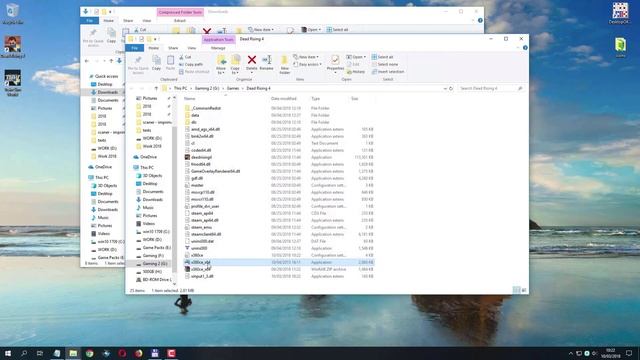Open Firefox from the taskbar
Image resolution: width=640 pixels, height=360 pixels.
[x=138, y=353]
